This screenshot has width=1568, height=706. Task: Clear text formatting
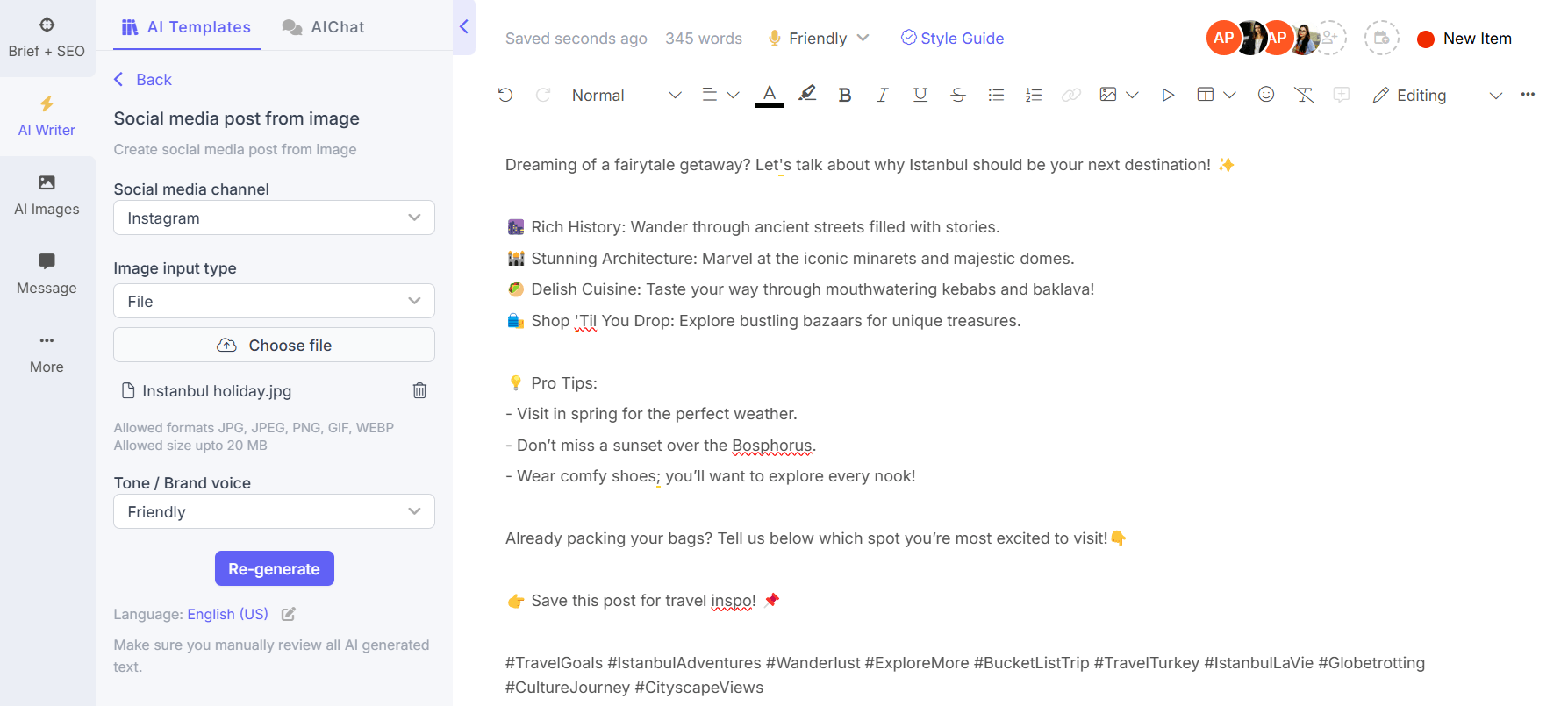click(x=1303, y=95)
